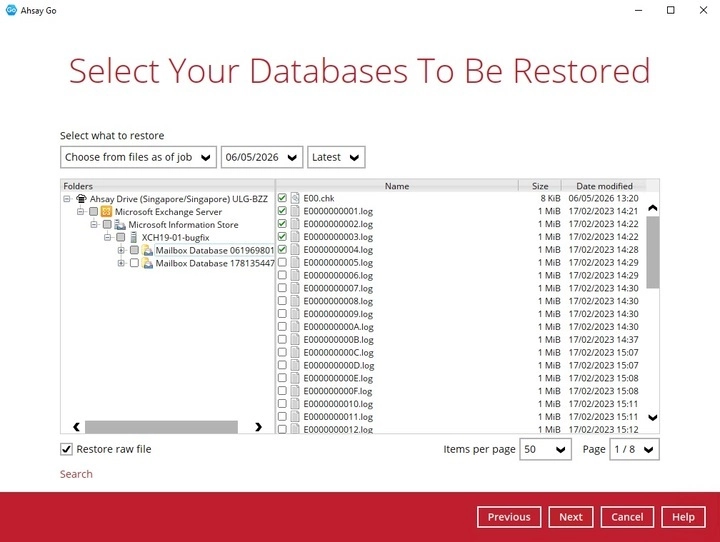Sort by Date modified column header
The height and width of the screenshot is (542, 720).
point(604,186)
